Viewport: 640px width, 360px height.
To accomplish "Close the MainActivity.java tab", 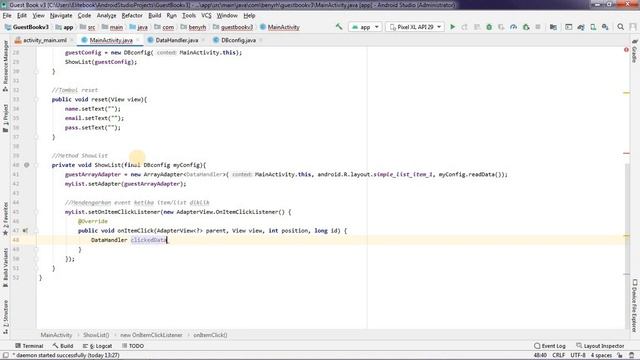I will [x=138, y=40].
